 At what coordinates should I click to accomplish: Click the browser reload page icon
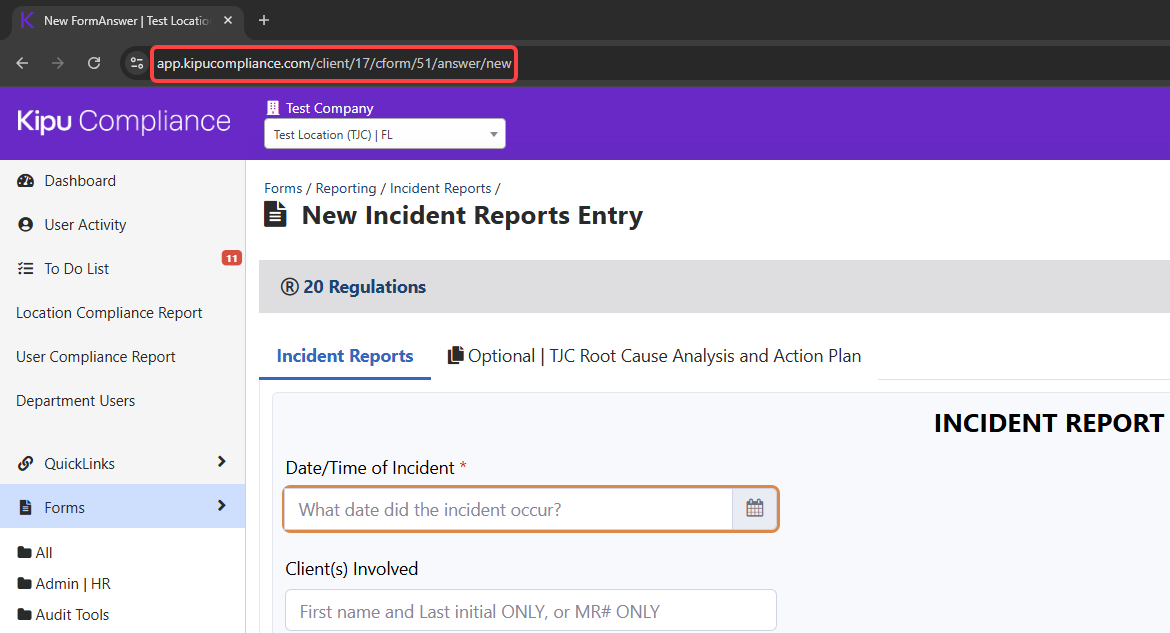tap(94, 63)
